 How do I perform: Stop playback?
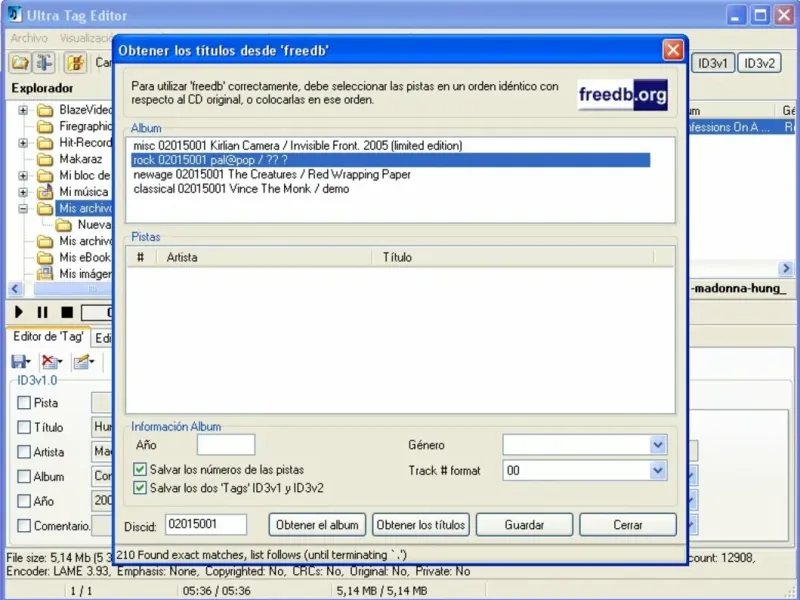tap(67, 312)
